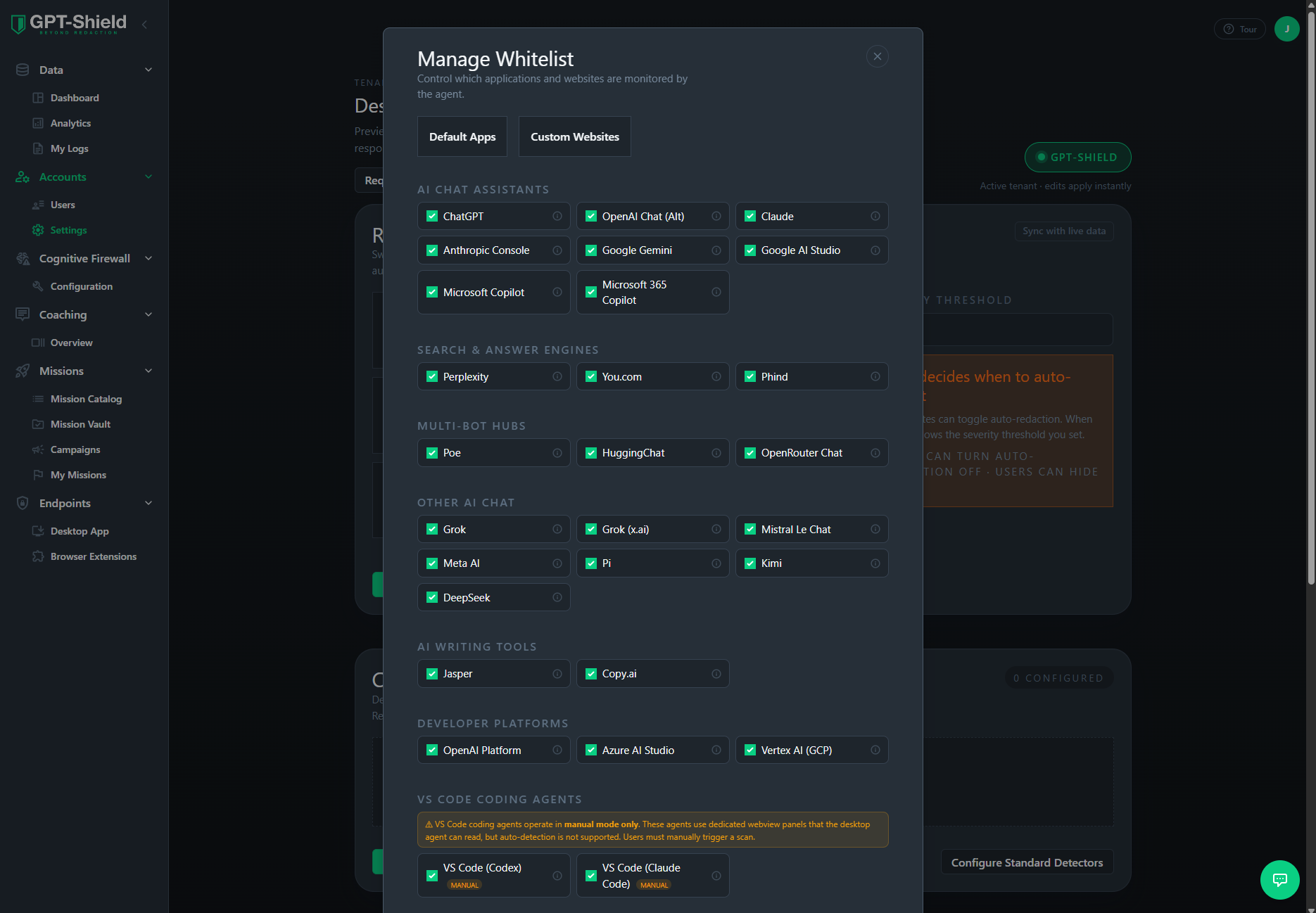Uncheck VS Code (Claude Code) checkbox
This screenshot has height=913, width=1316.
(591, 876)
